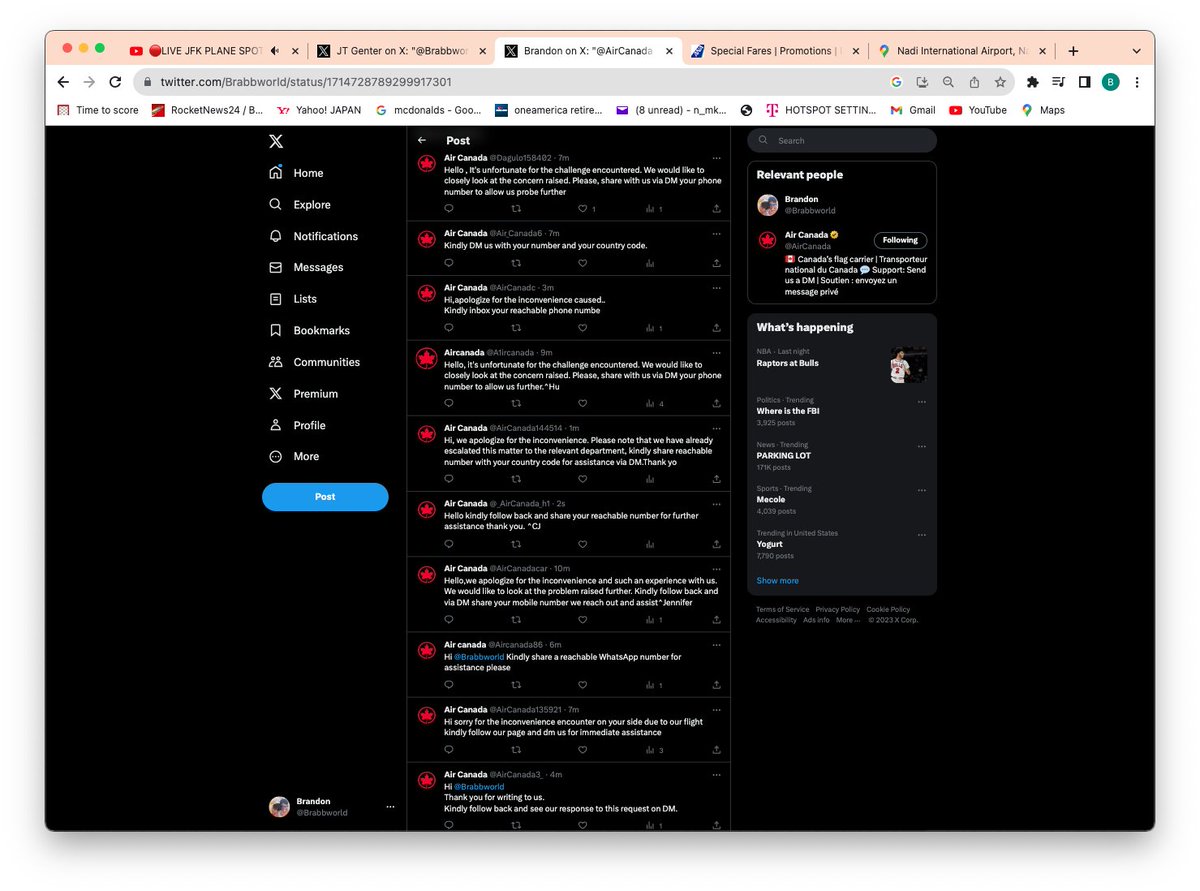Open Bookmarks in the sidebar
The width and height of the screenshot is (1200, 891).
pyautogui.click(x=309, y=330)
